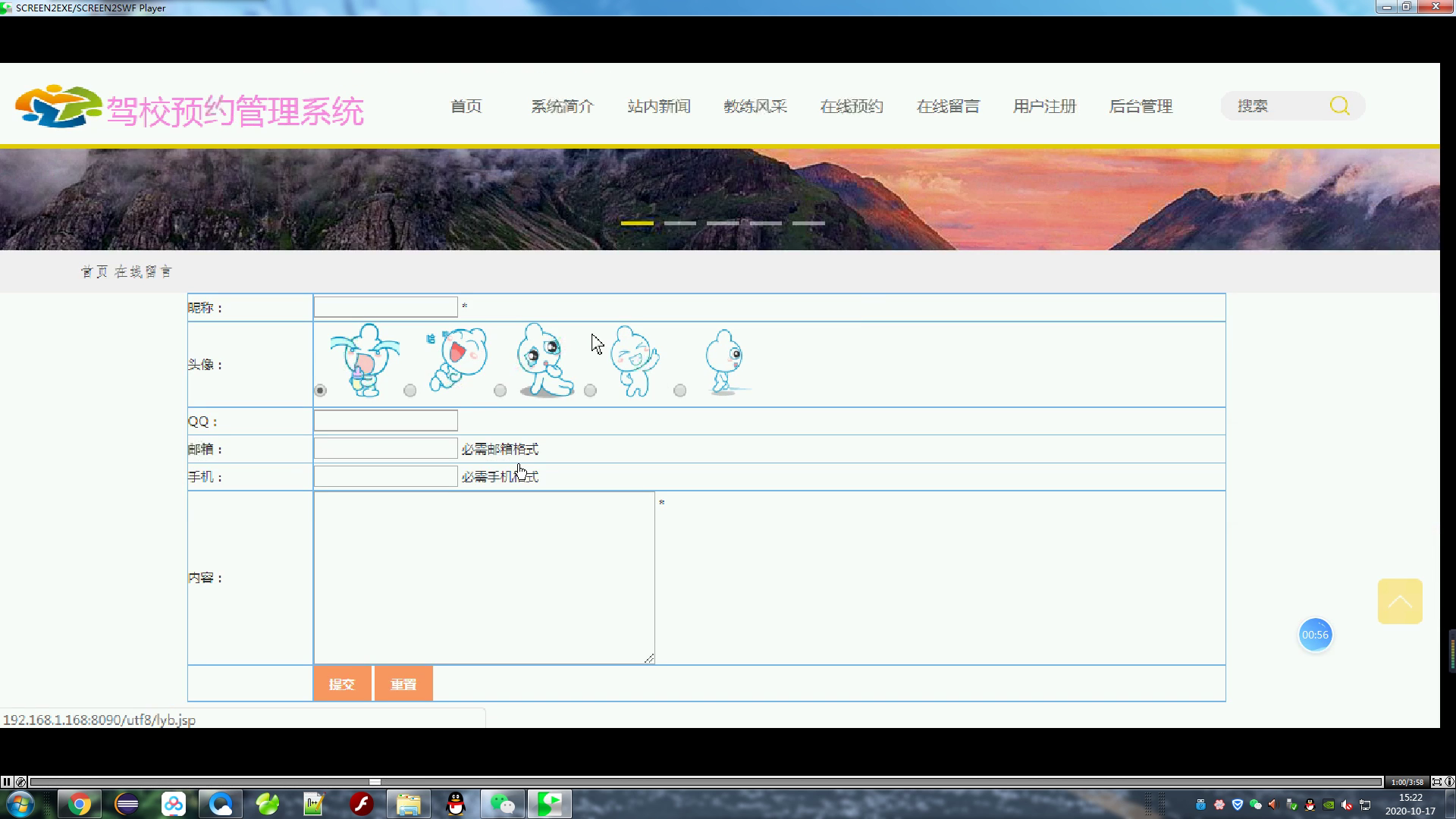Click the NVIDIA tray icon
This screenshot has width=1456, height=819.
pos(1329,805)
